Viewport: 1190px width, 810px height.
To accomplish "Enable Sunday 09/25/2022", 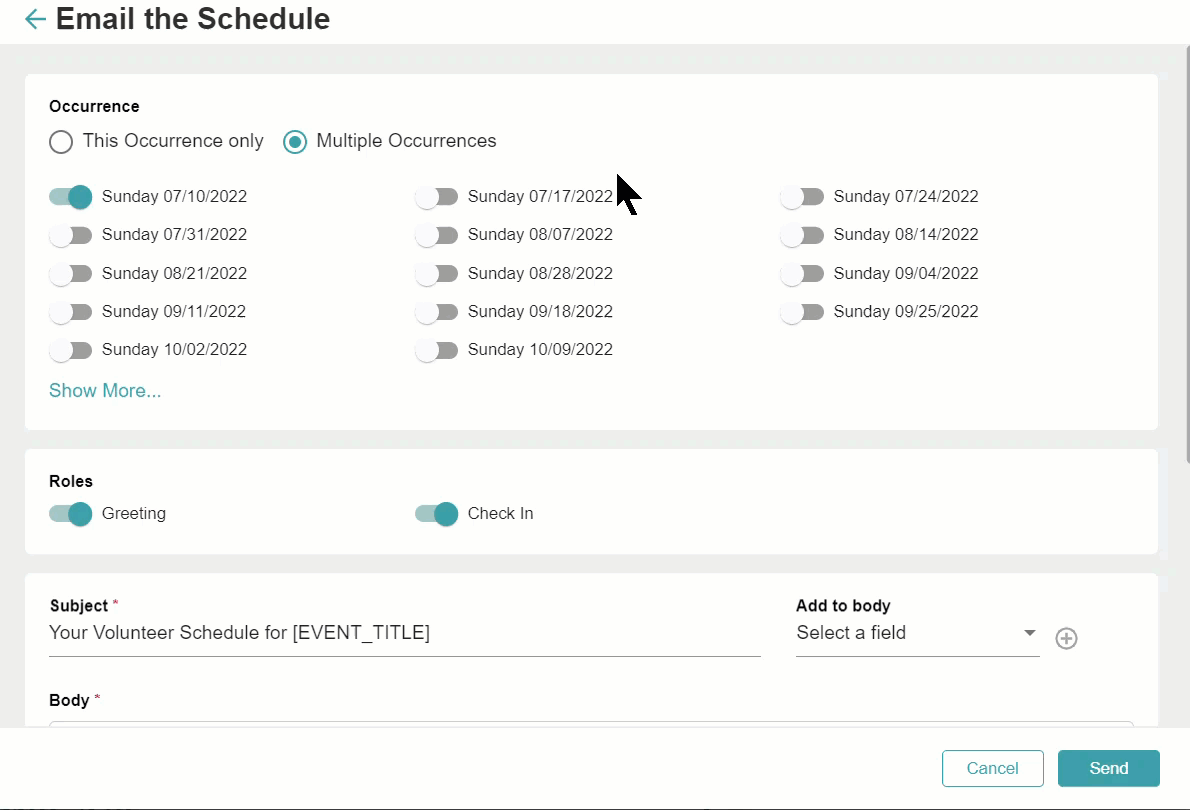I will (x=802, y=311).
